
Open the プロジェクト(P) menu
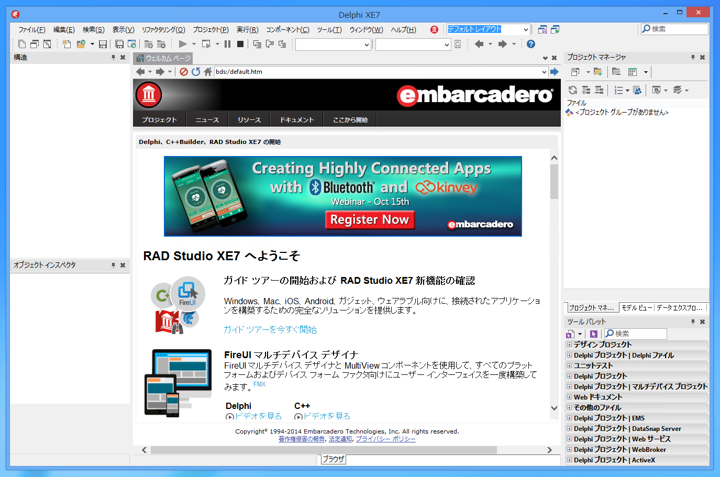(x=211, y=29)
